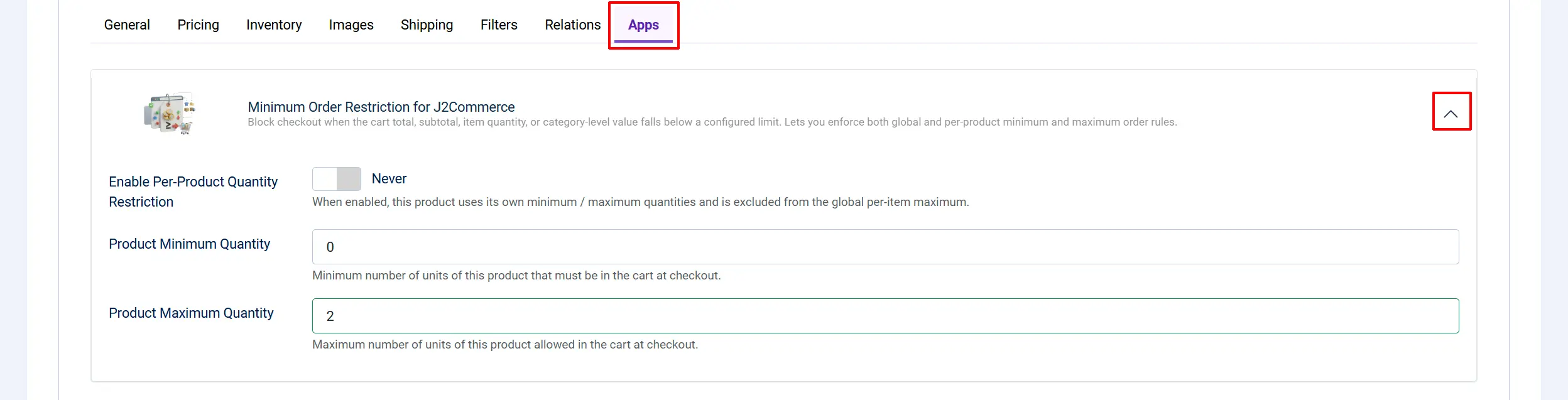
Task: Click the Minimum Order Restriction plugin icon
Action: point(170,114)
